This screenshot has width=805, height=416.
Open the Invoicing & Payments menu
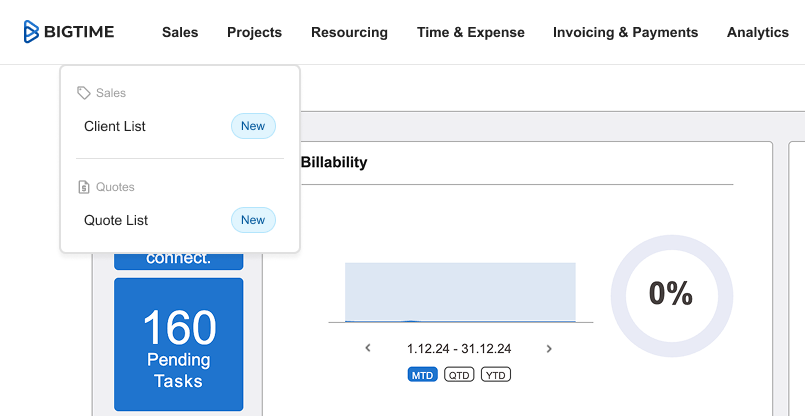(x=625, y=32)
